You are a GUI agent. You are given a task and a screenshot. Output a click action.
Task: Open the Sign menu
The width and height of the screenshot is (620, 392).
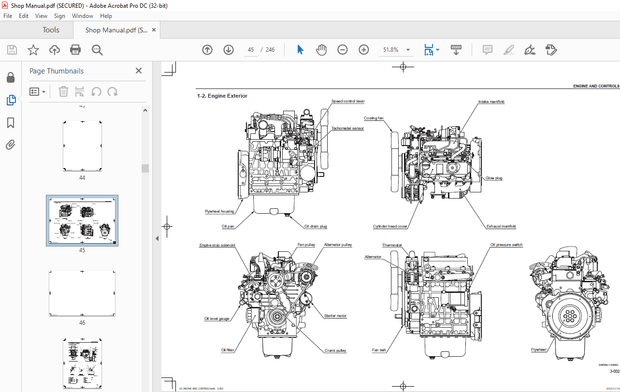point(59,16)
